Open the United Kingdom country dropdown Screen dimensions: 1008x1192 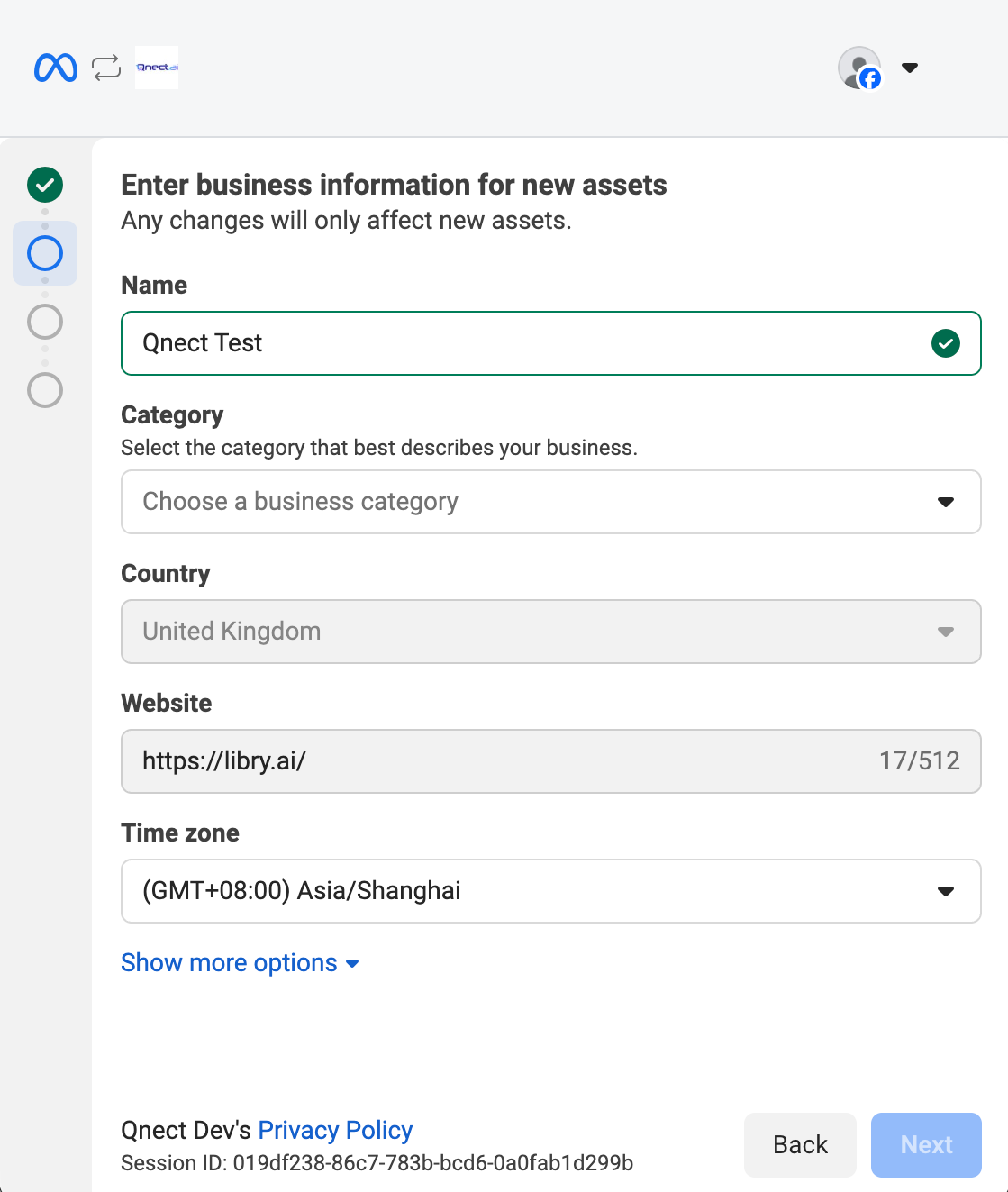[551, 632]
